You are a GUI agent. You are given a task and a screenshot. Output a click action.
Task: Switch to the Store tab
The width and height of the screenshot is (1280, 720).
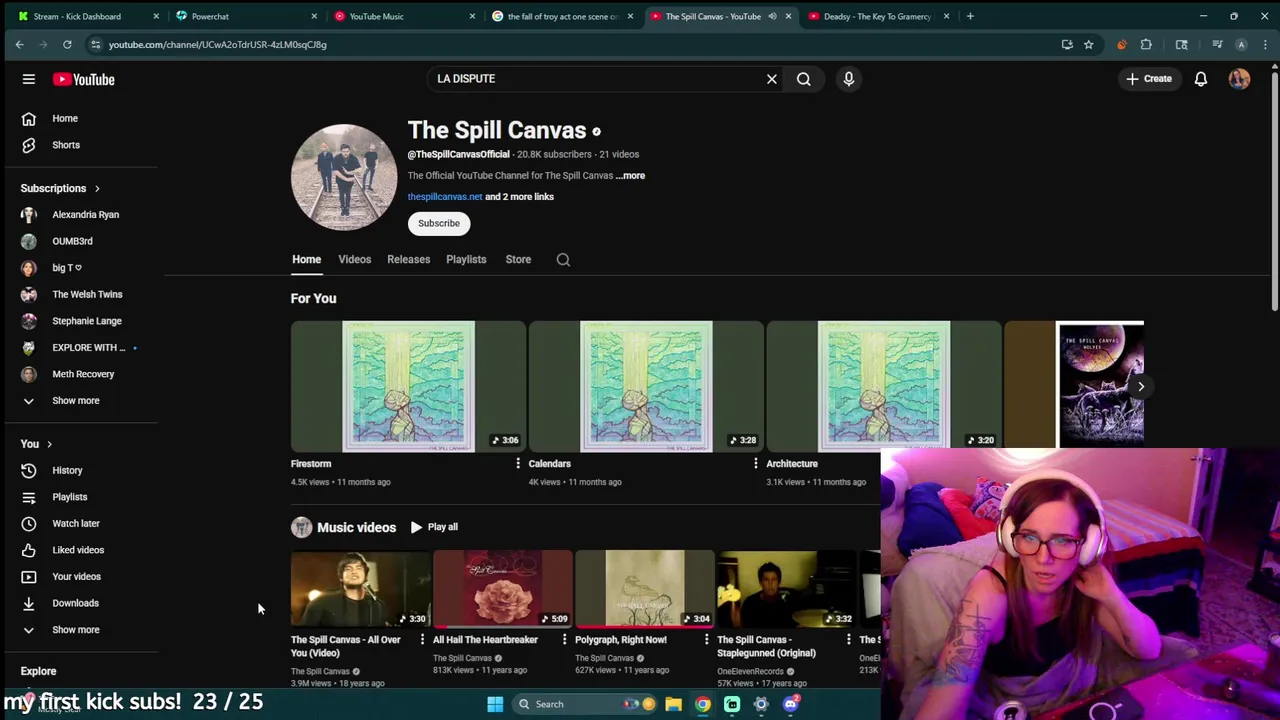coord(518,259)
